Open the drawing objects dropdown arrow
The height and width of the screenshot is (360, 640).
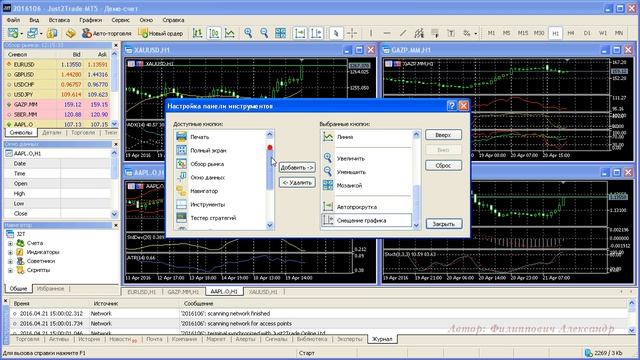[x=476, y=33]
